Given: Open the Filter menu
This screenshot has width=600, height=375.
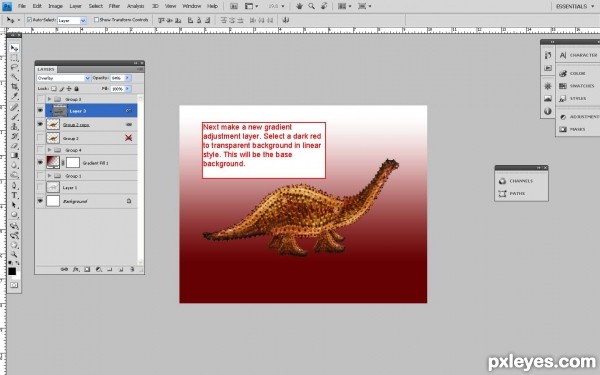Looking at the screenshot, I should (114, 6).
